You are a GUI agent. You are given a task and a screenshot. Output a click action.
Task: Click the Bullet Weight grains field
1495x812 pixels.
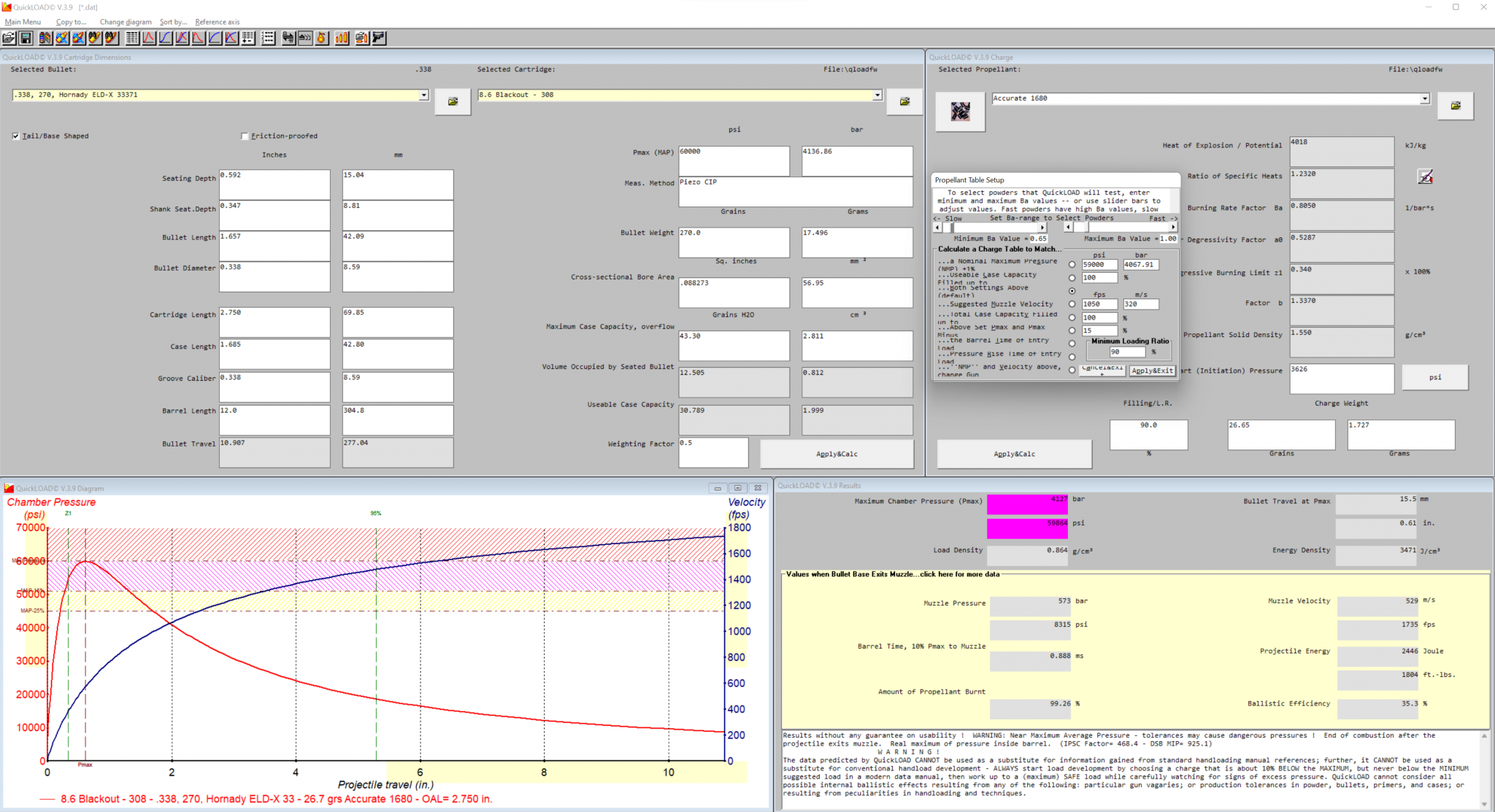(734, 242)
